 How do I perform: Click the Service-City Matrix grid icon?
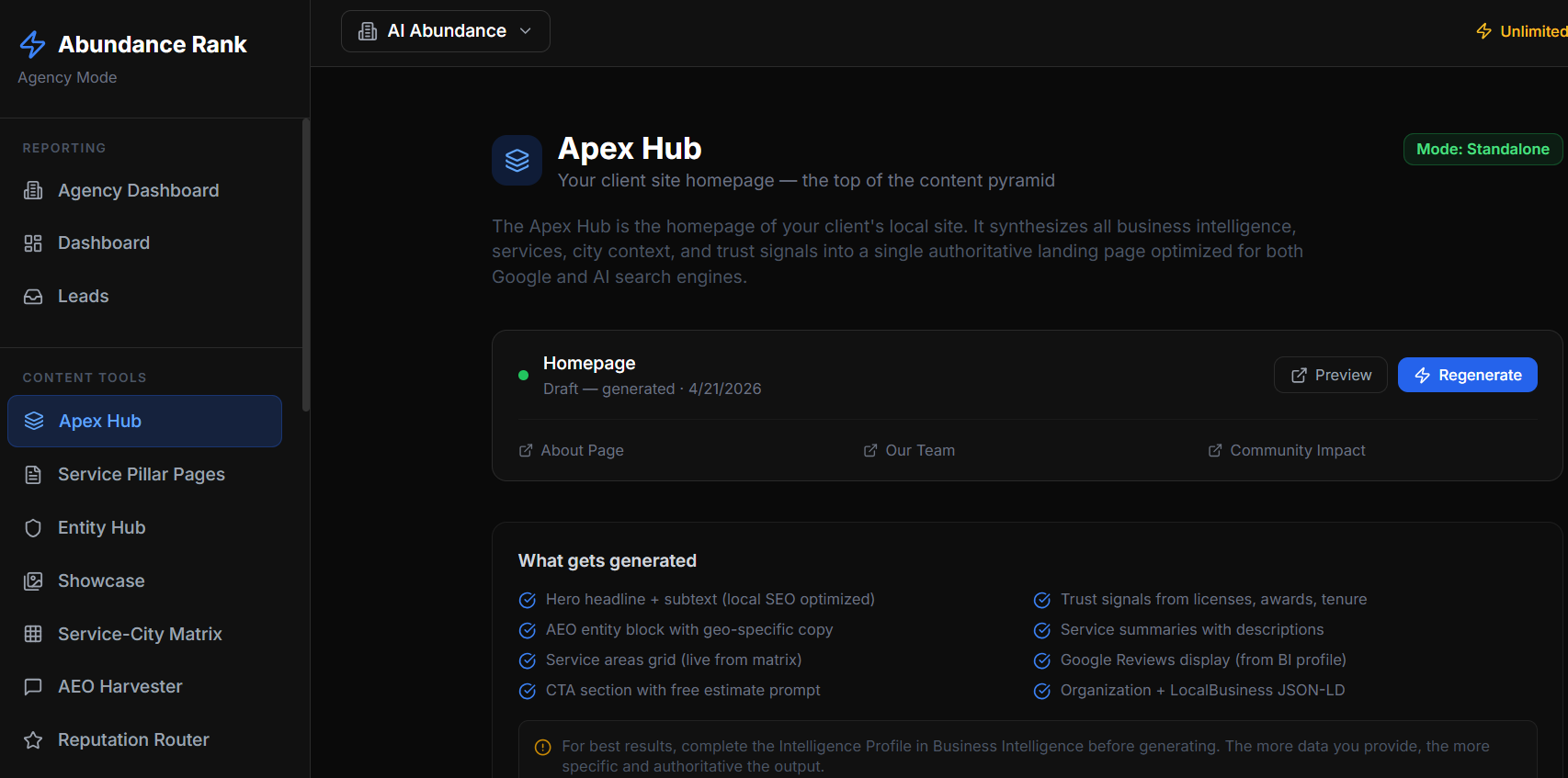coord(33,634)
